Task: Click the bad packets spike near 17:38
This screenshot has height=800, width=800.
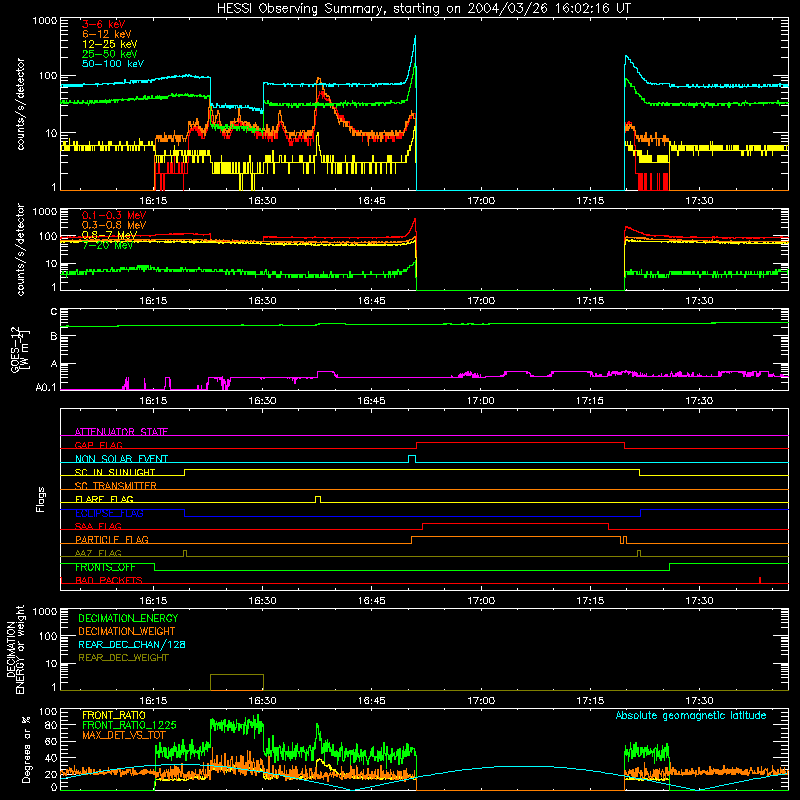Action: [x=760, y=580]
